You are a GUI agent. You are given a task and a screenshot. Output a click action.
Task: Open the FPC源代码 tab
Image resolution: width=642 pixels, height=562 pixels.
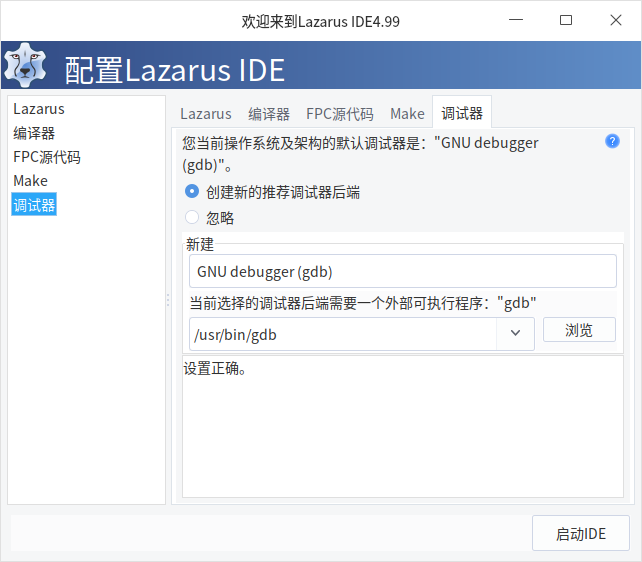339,114
